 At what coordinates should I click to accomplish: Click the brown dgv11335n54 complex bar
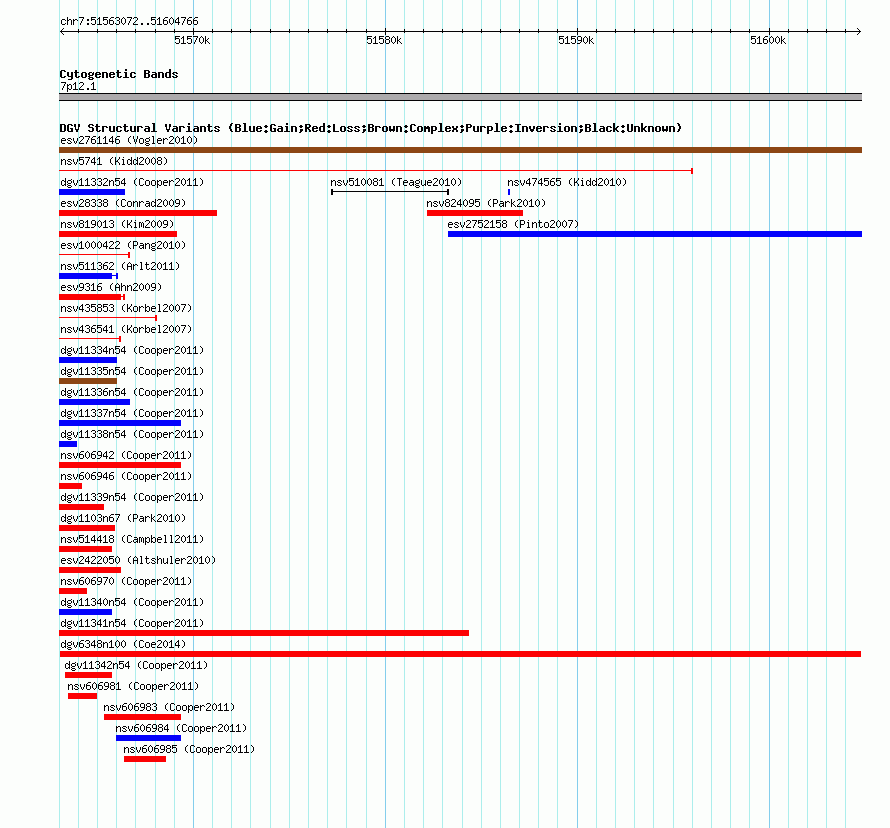[x=88, y=381]
